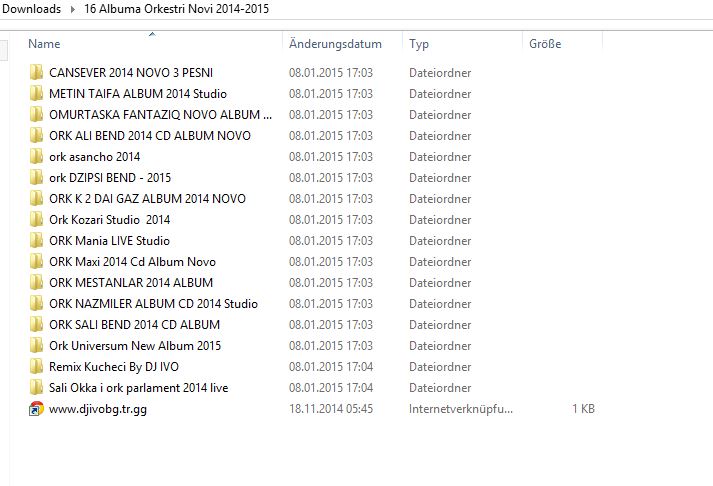Image resolution: width=713 pixels, height=486 pixels.
Task: Click Dateiordner type of ORK SALI BEND row
Action: 440,324
